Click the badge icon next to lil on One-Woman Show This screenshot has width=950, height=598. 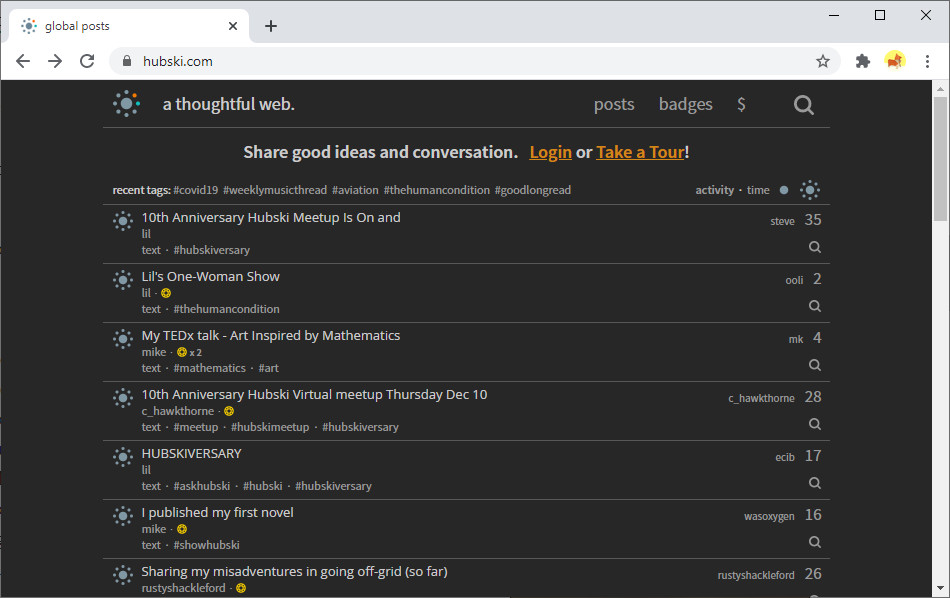click(165, 293)
